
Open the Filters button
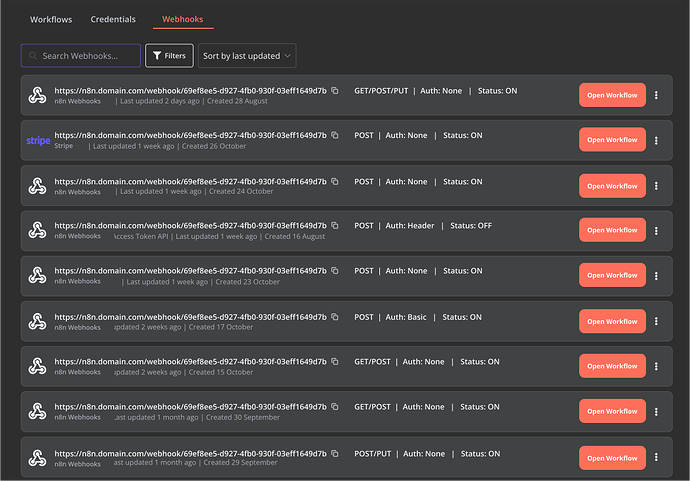pyautogui.click(x=169, y=56)
